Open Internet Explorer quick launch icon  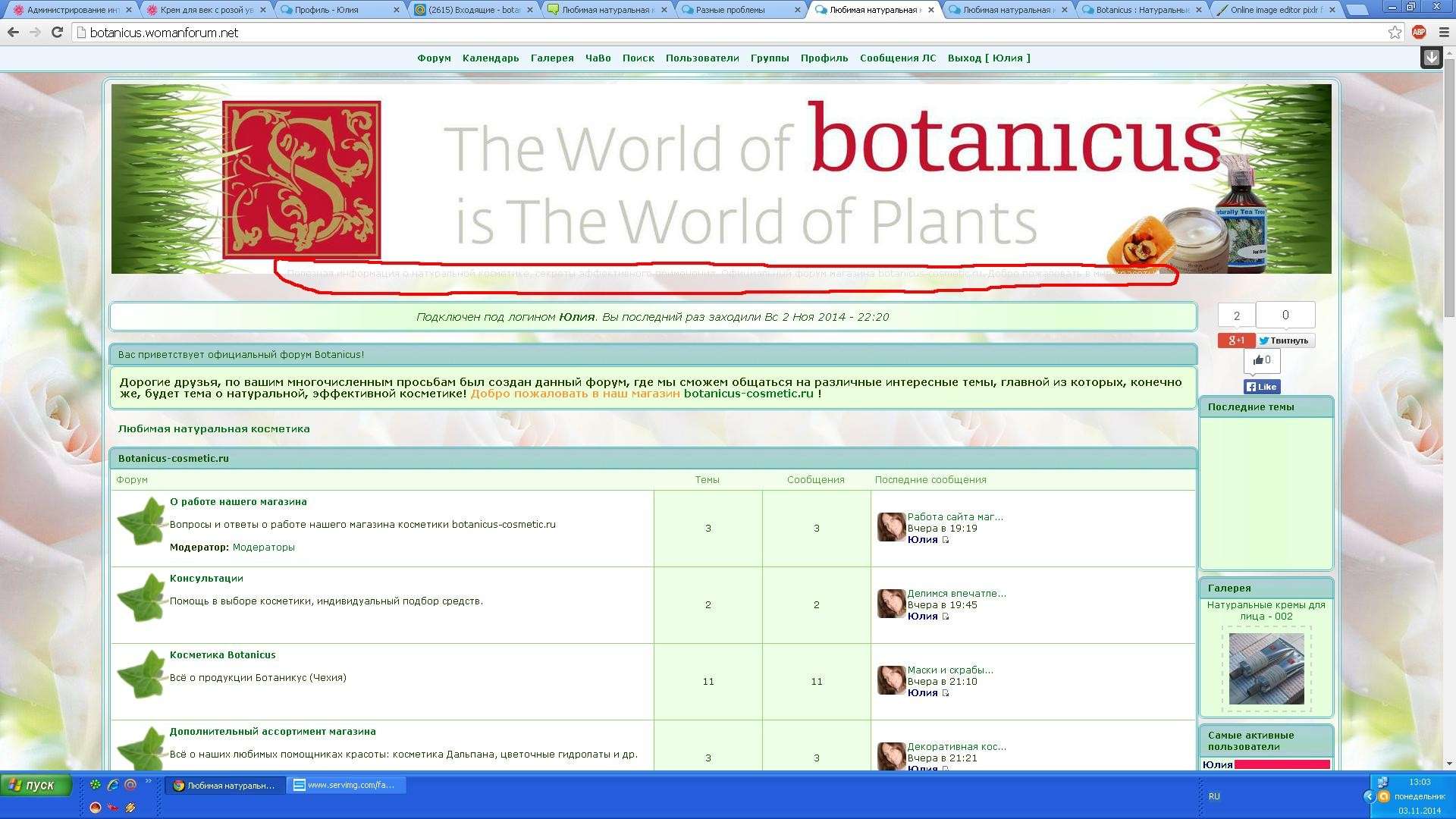click(113, 786)
